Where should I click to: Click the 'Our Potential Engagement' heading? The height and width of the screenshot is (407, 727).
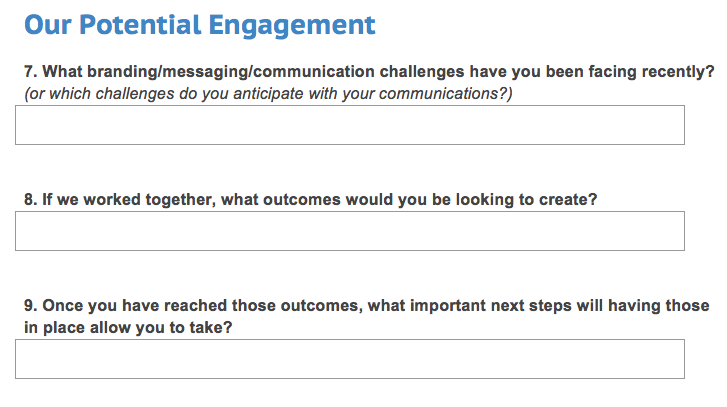point(199,24)
